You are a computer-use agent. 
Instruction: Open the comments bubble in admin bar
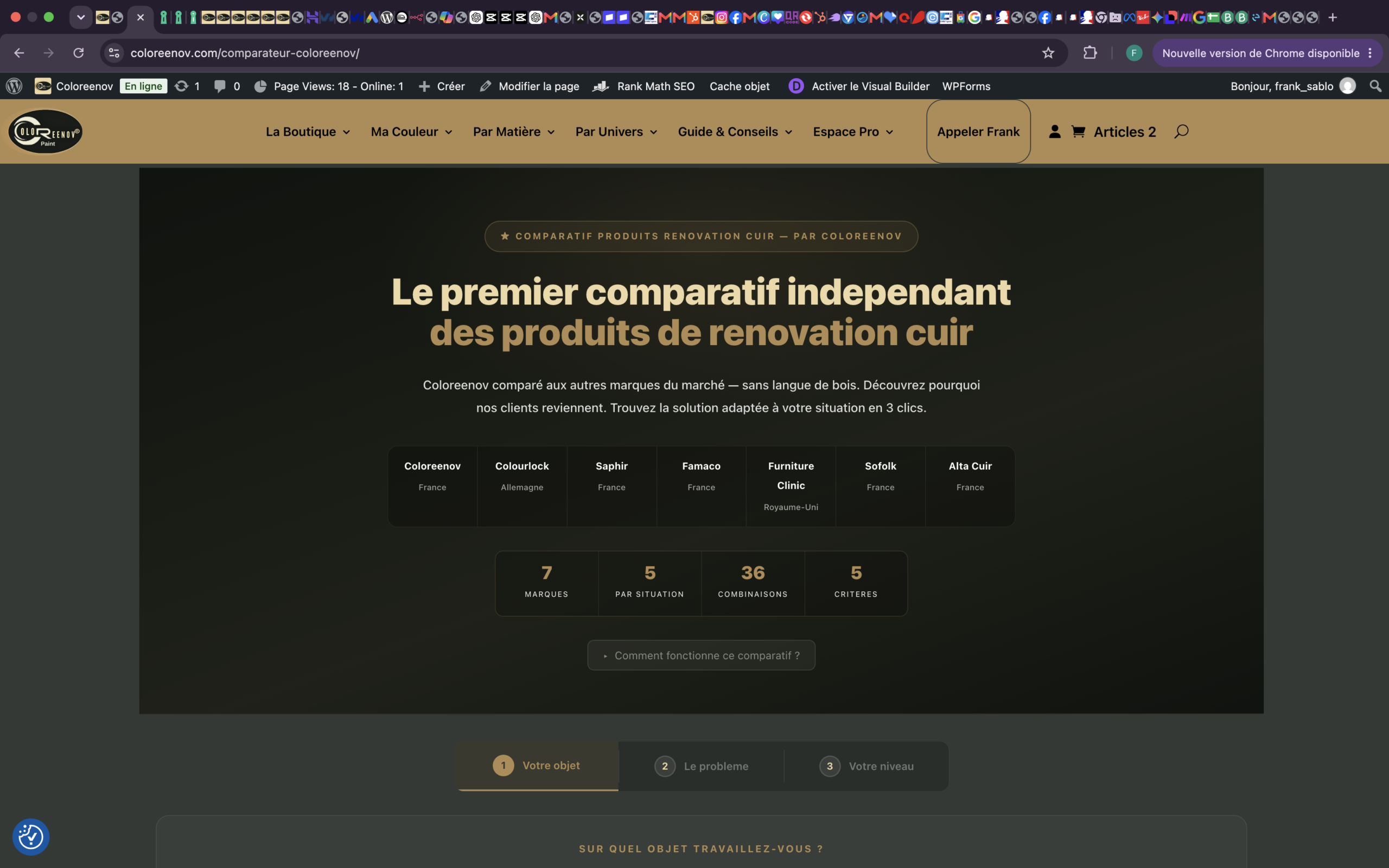227,86
